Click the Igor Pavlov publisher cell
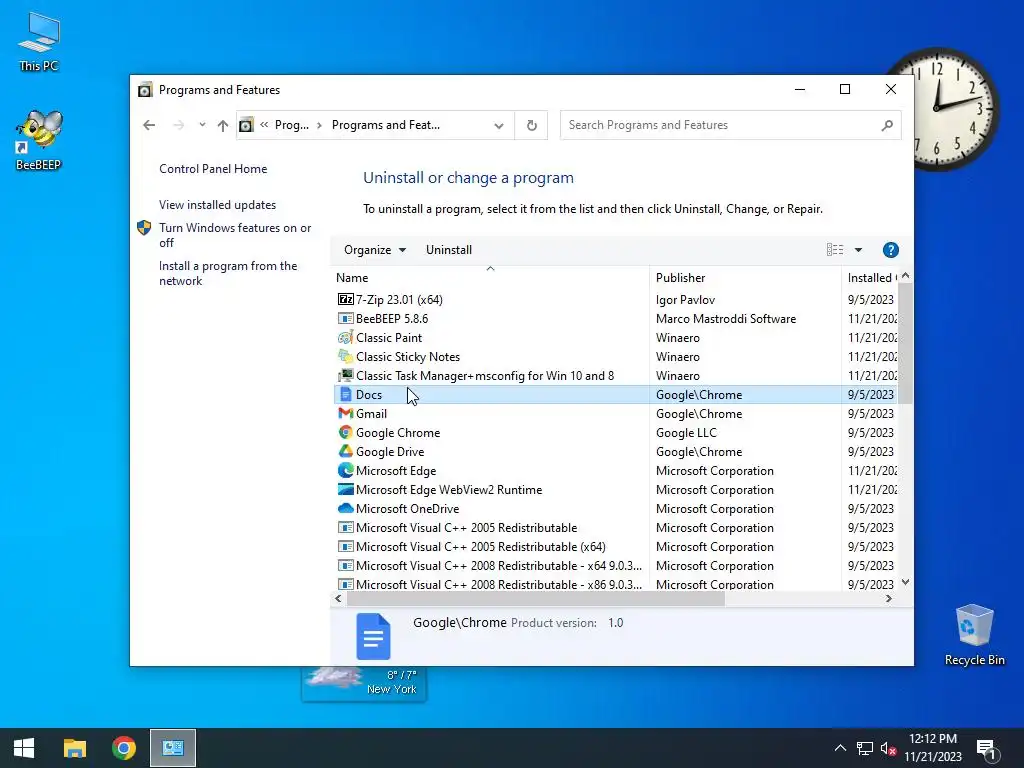Viewport: 1024px width, 768px height. coord(685,300)
